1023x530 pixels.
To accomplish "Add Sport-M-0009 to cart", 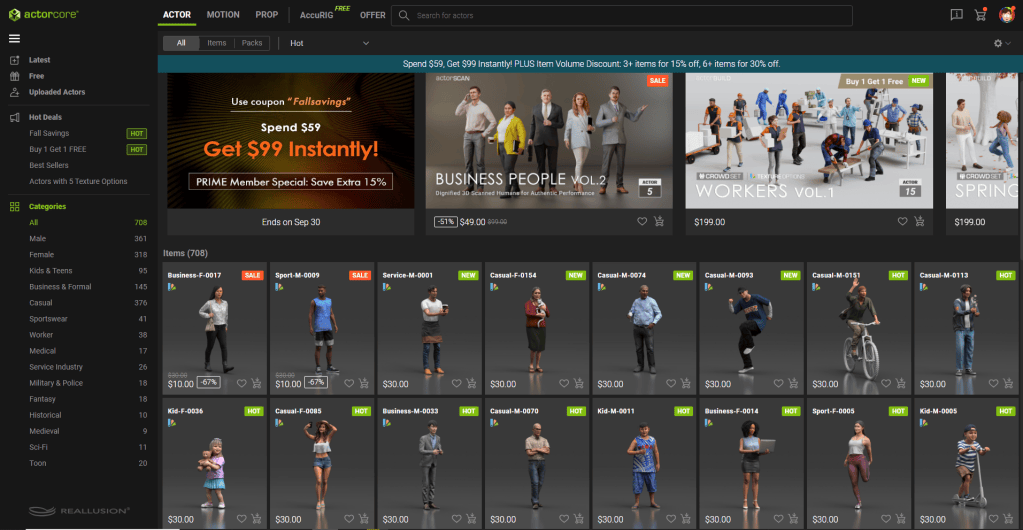I will 364,383.
